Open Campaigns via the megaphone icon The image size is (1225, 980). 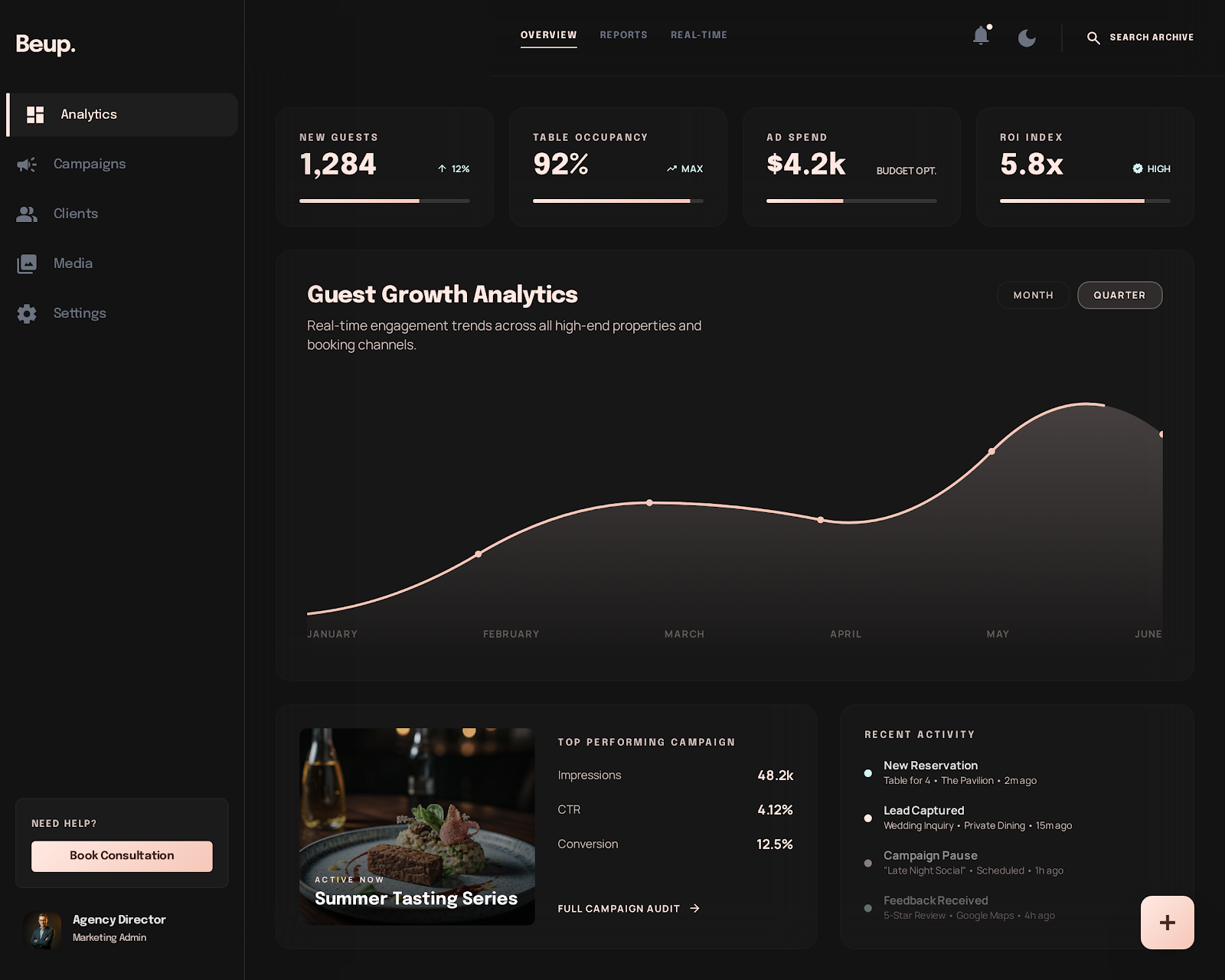tap(27, 165)
